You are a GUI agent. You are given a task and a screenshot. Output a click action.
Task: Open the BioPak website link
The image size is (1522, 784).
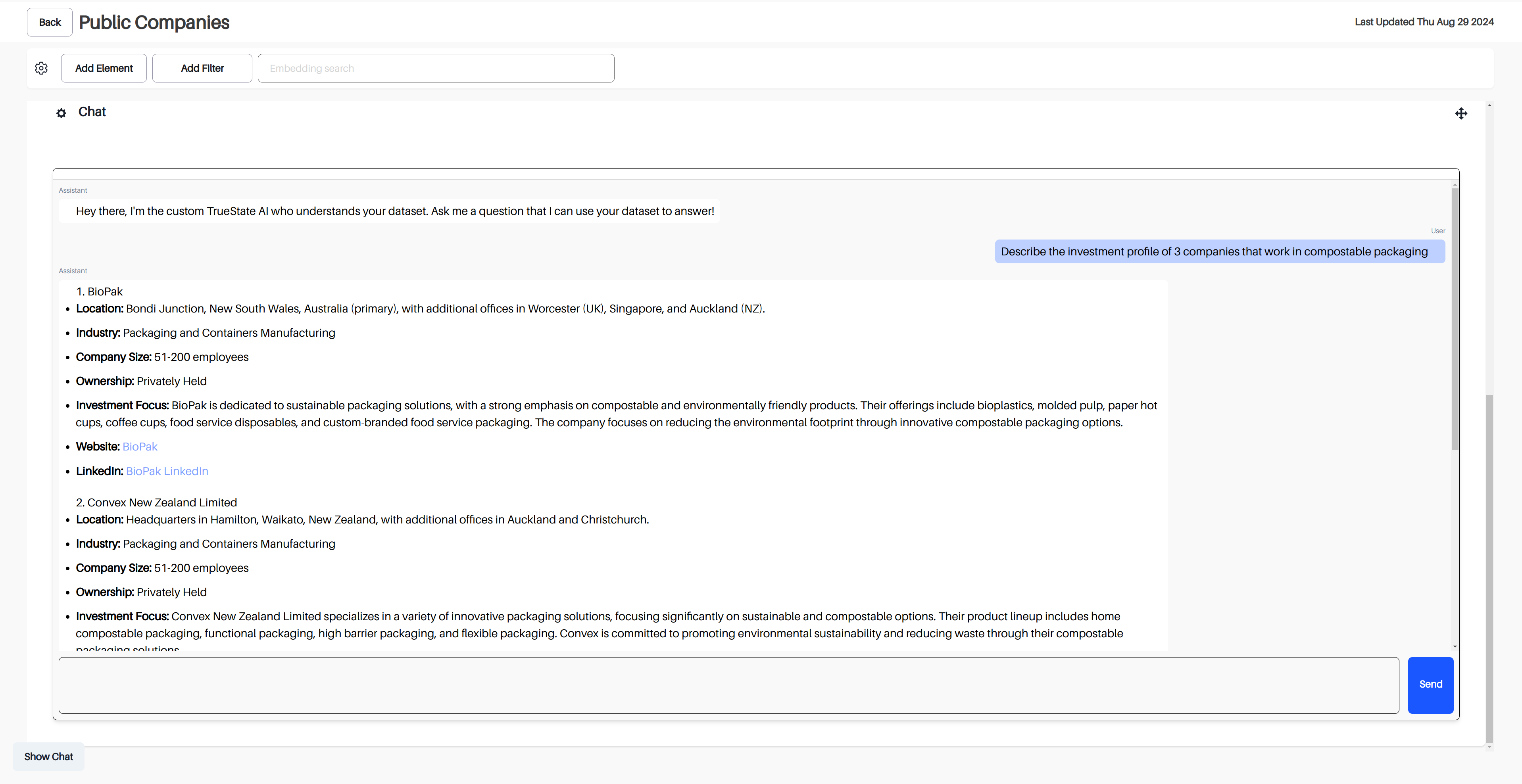[140, 447]
